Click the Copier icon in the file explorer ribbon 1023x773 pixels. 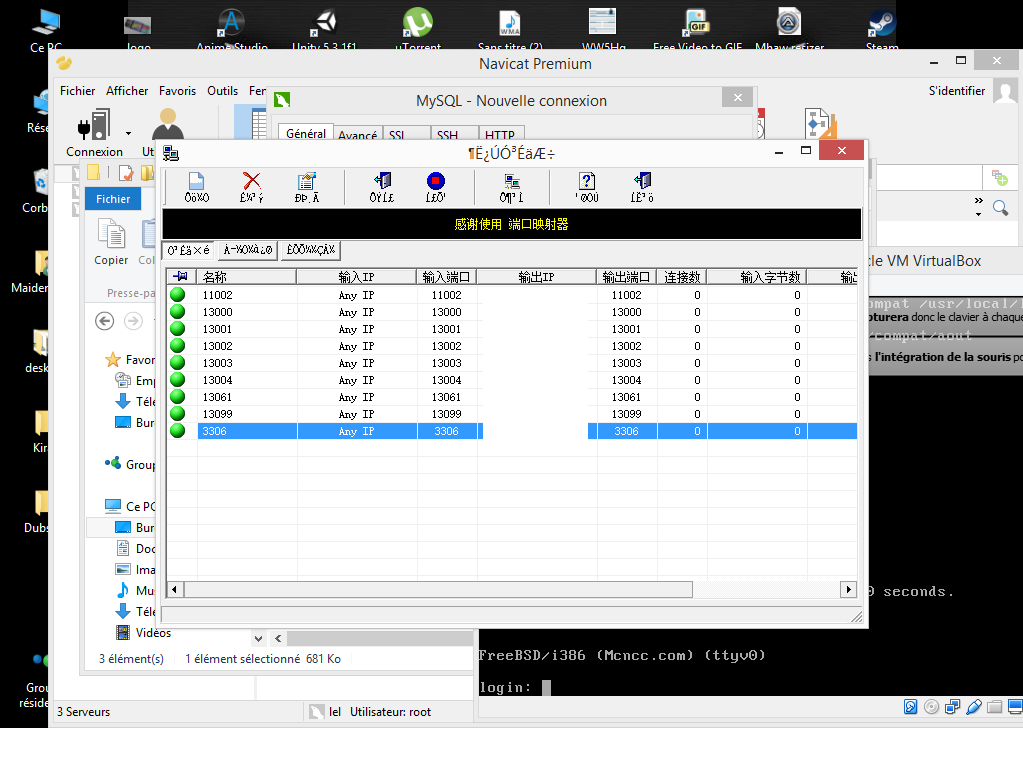pyautogui.click(x=112, y=234)
